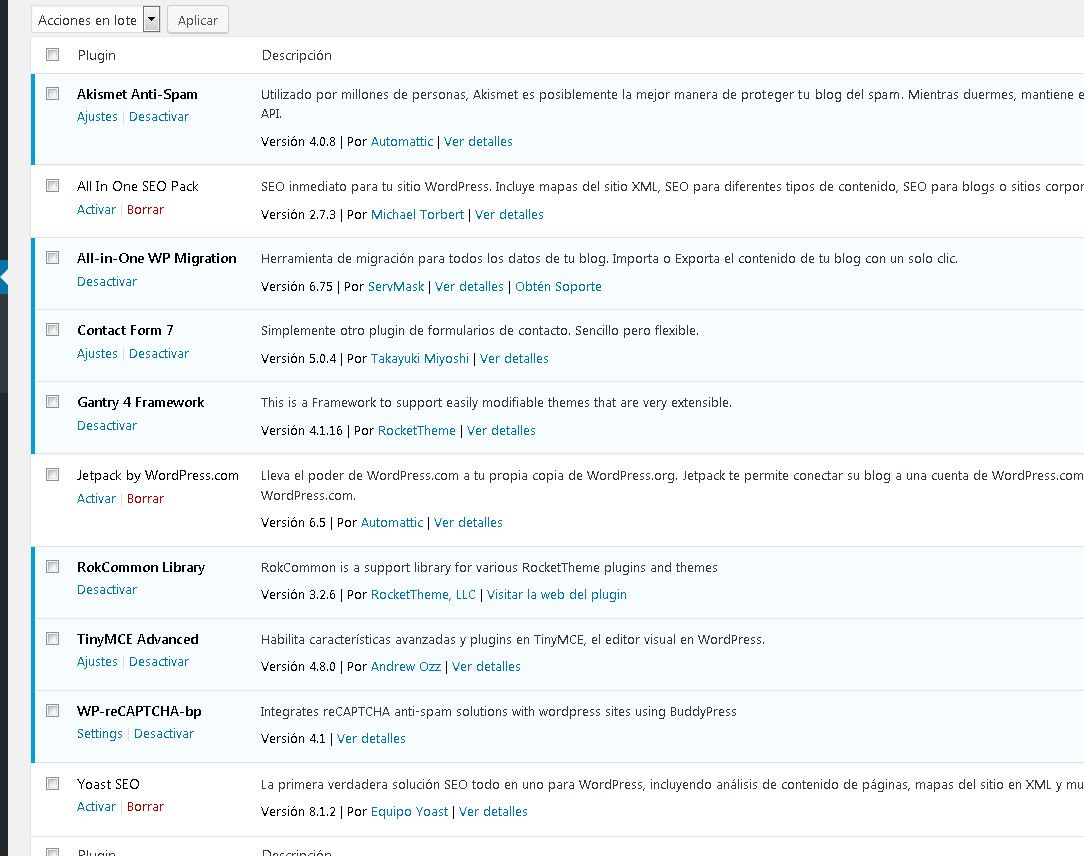Click Ver detalles for WP-reCAPTCHA-bp
This screenshot has height=856, width=1084.
(x=371, y=738)
